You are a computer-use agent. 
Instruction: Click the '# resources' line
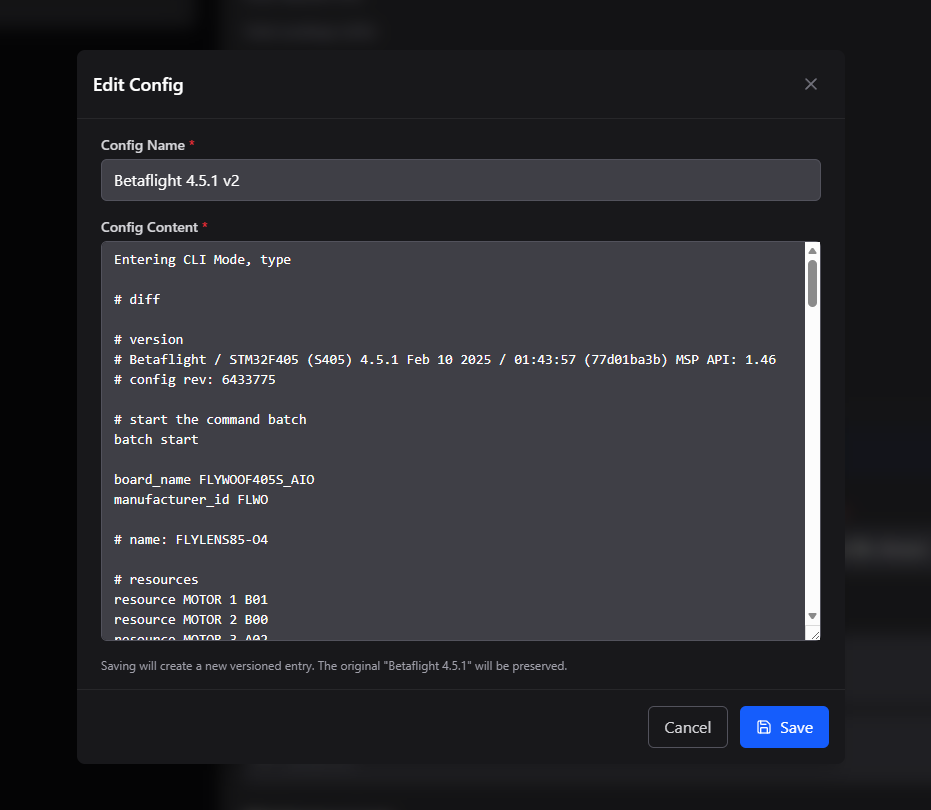point(156,579)
